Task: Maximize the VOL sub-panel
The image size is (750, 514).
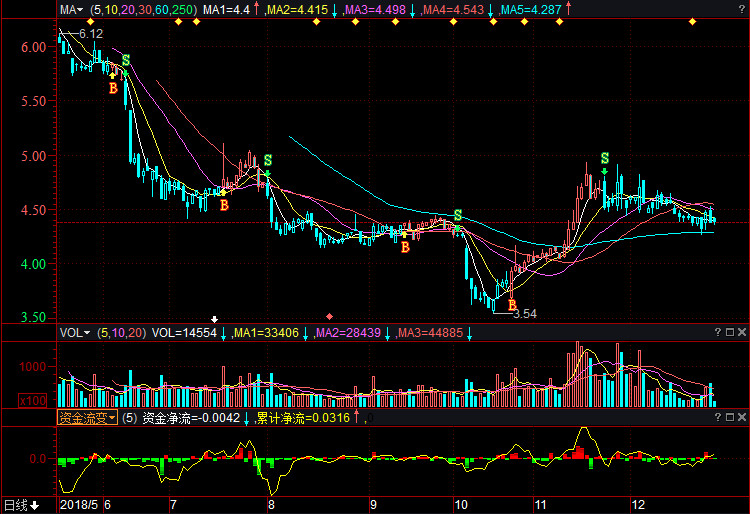Action: (730, 332)
